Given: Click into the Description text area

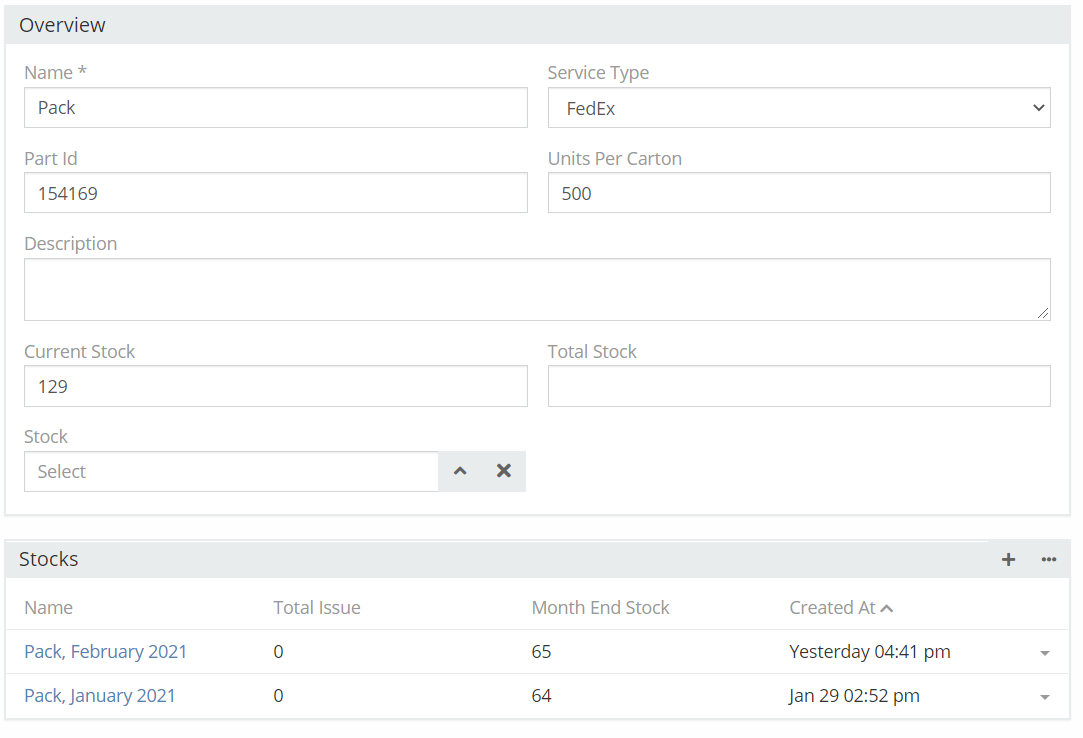Looking at the screenshot, I should 536,290.
